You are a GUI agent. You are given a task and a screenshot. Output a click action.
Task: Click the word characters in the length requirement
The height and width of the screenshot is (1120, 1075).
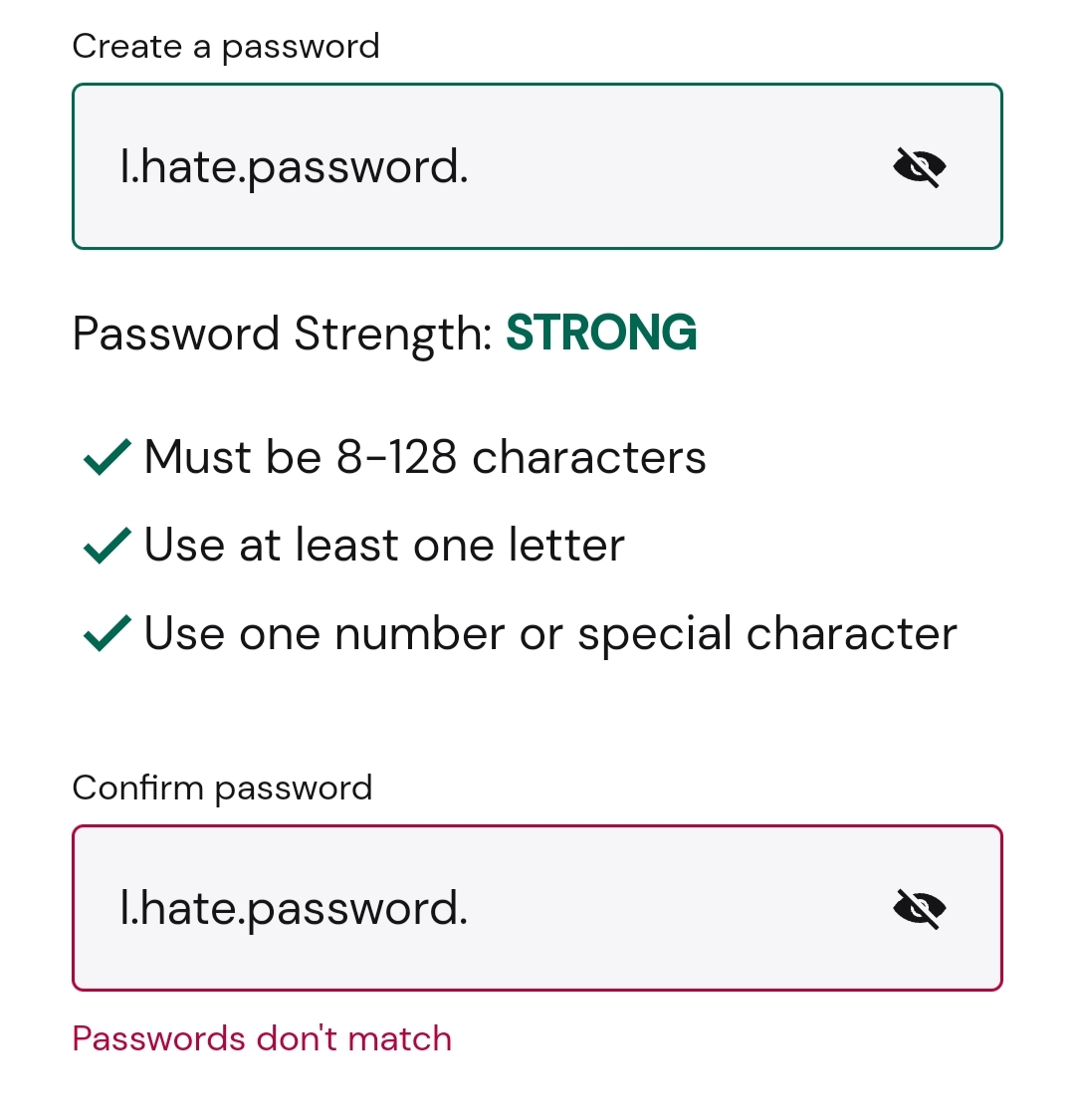point(589,457)
